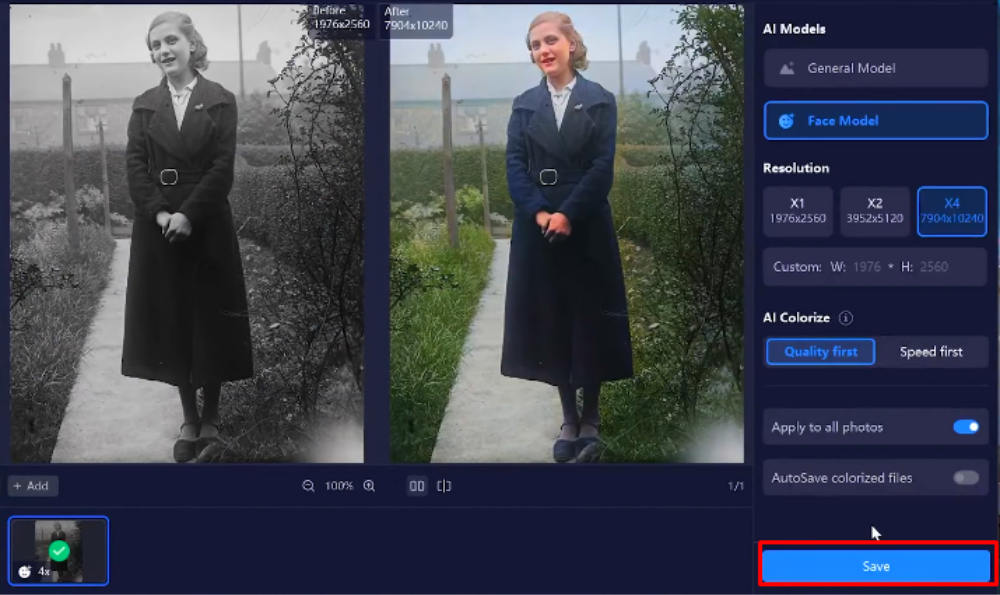Select Quality first colorize mode
Viewport: 1000px width, 595px height.
tap(820, 352)
